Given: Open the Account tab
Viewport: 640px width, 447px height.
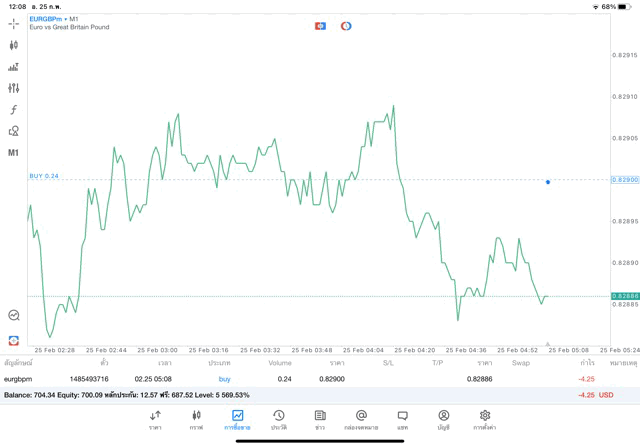Looking at the screenshot, I should [x=443, y=419].
